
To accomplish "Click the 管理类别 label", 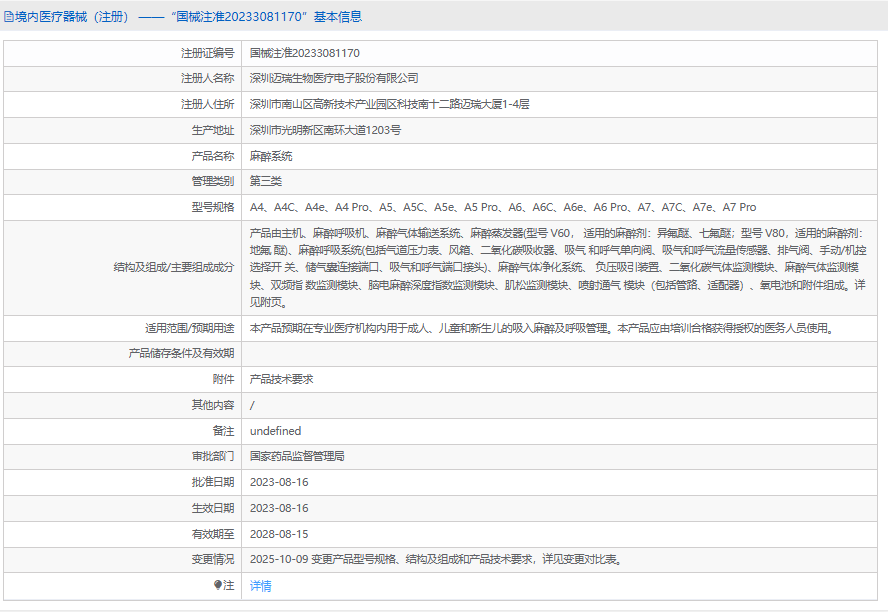I will tap(213, 181).
